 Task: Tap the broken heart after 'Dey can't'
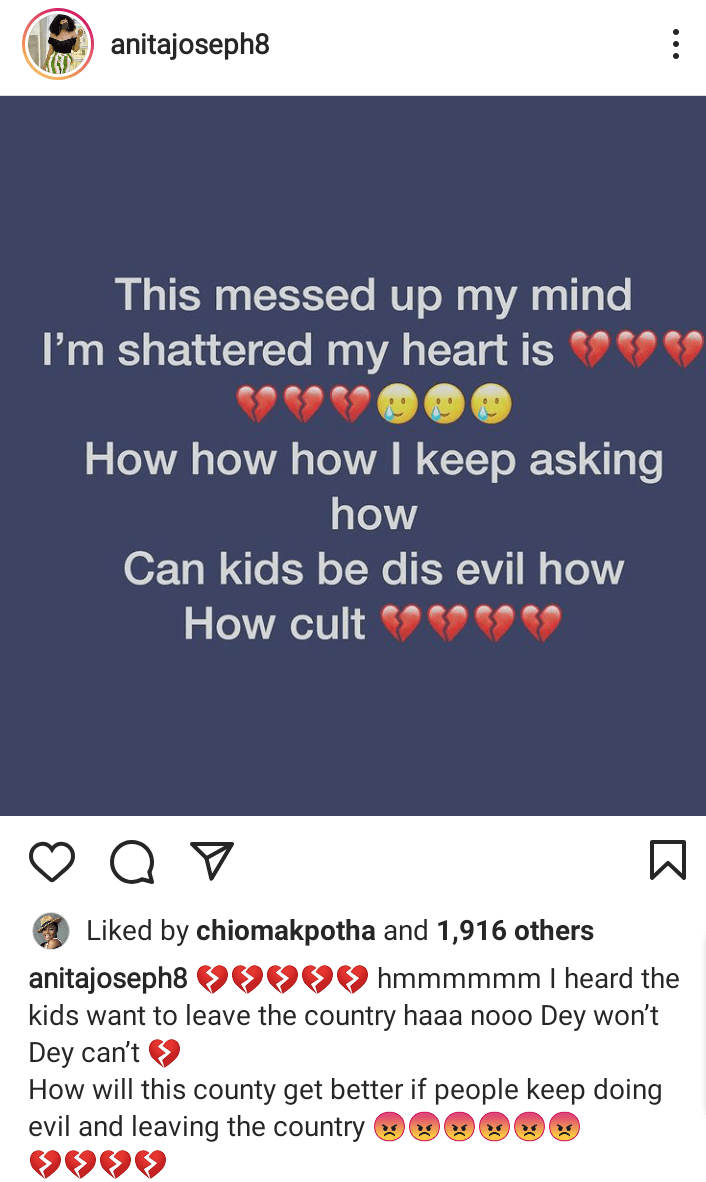(x=164, y=1053)
